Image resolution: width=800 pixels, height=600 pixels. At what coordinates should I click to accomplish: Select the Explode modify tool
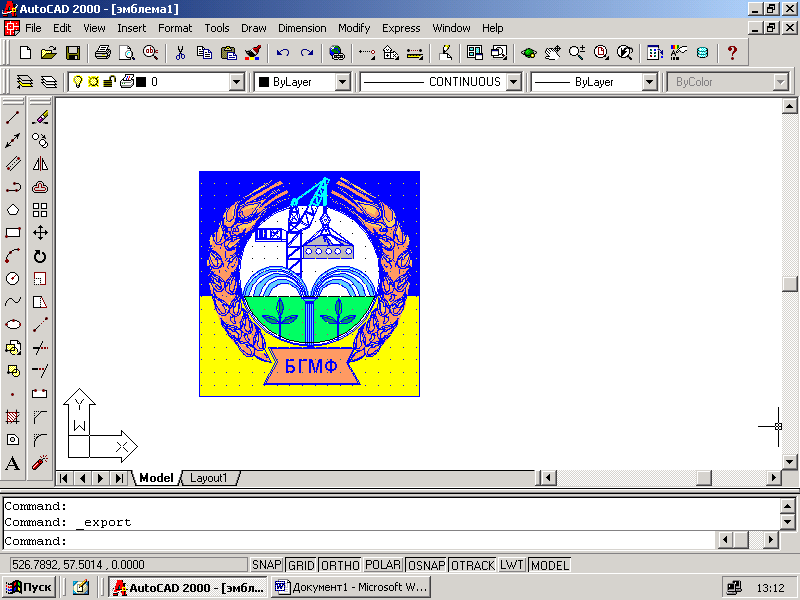(x=40, y=463)
